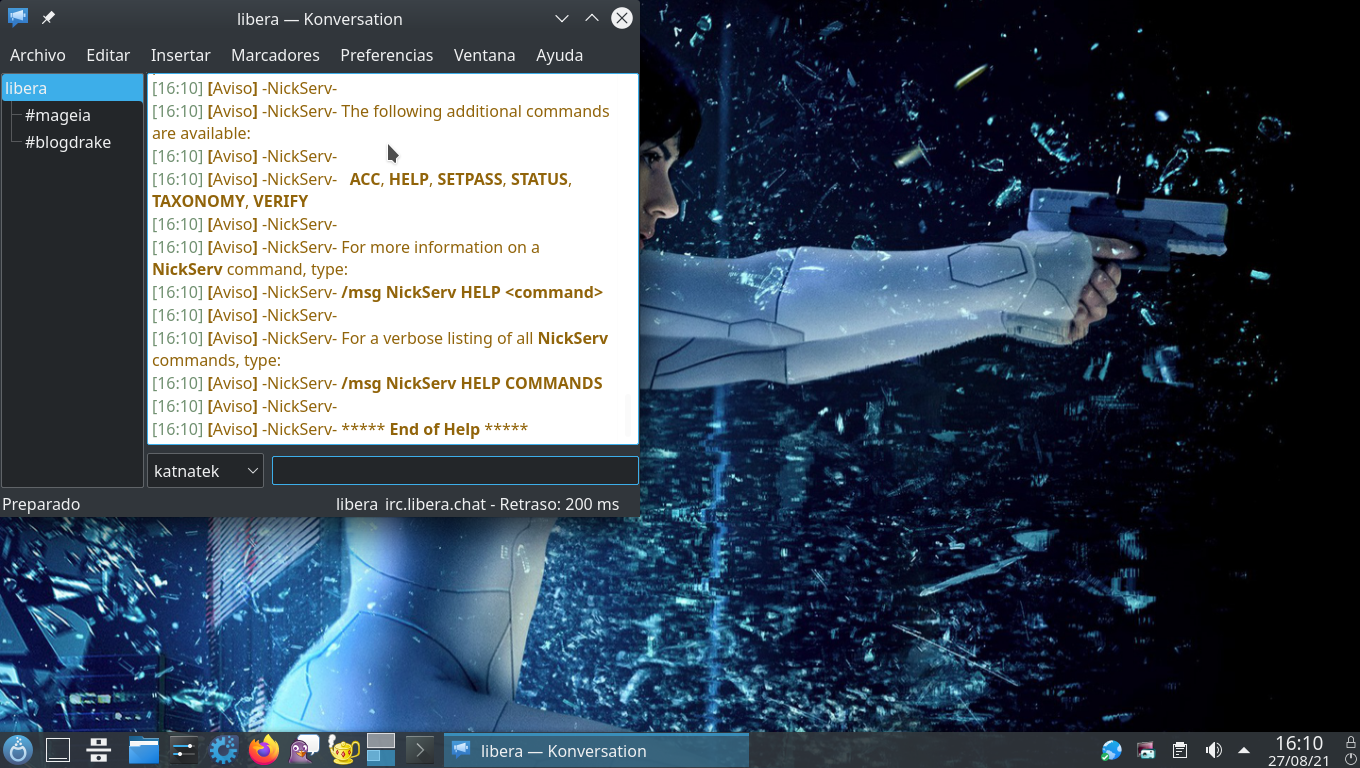Maximize the Konversation window
The height and width of the screenshot is (768, 1360).
[592, 18]
